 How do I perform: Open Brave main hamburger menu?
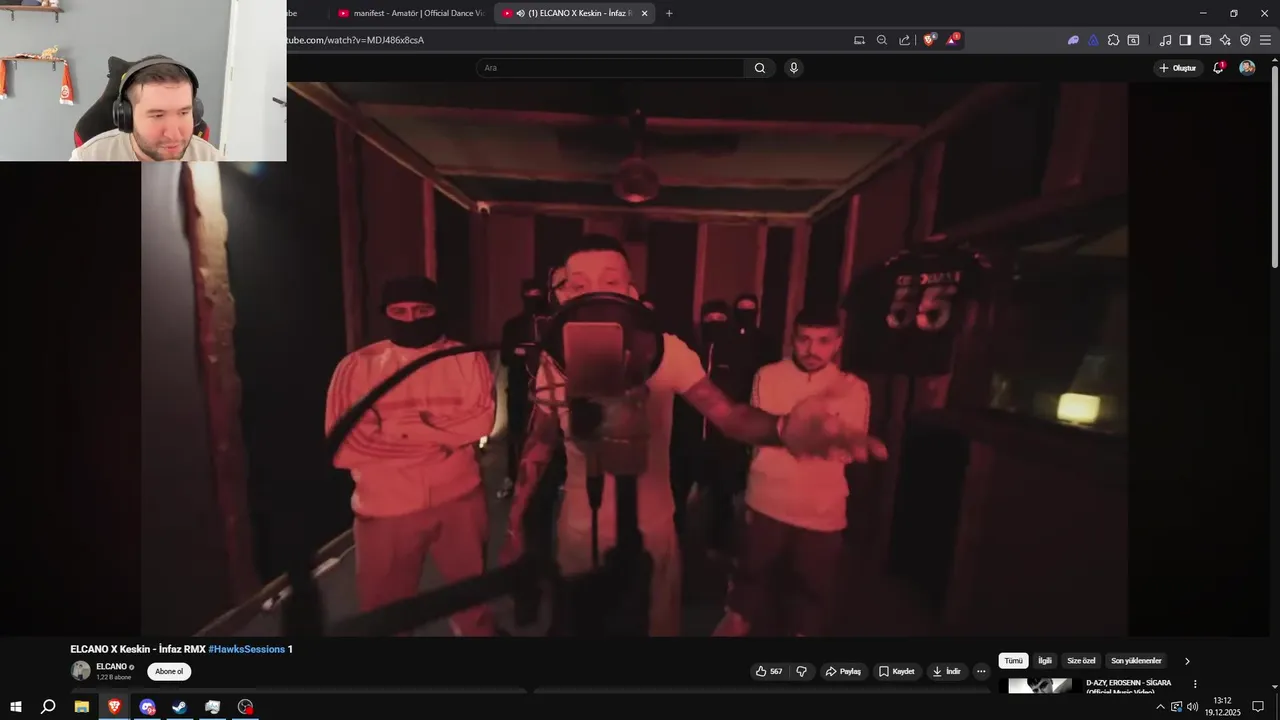tap(1265, 40)
